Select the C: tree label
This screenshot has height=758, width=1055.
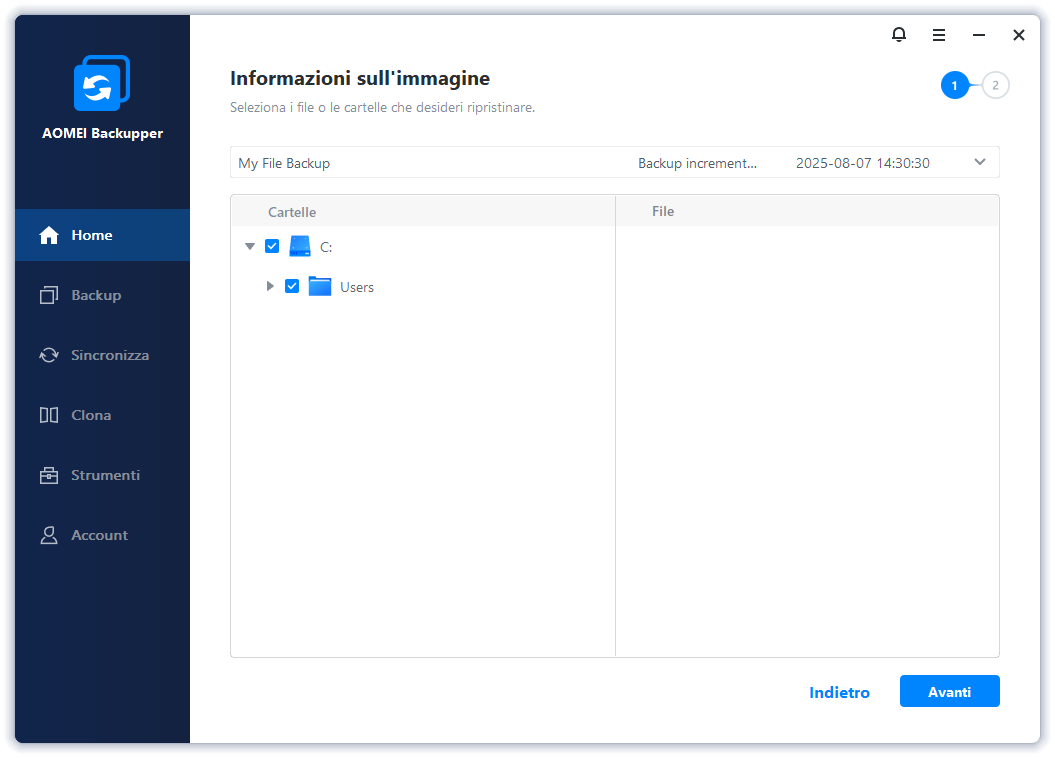pos(326,248)
